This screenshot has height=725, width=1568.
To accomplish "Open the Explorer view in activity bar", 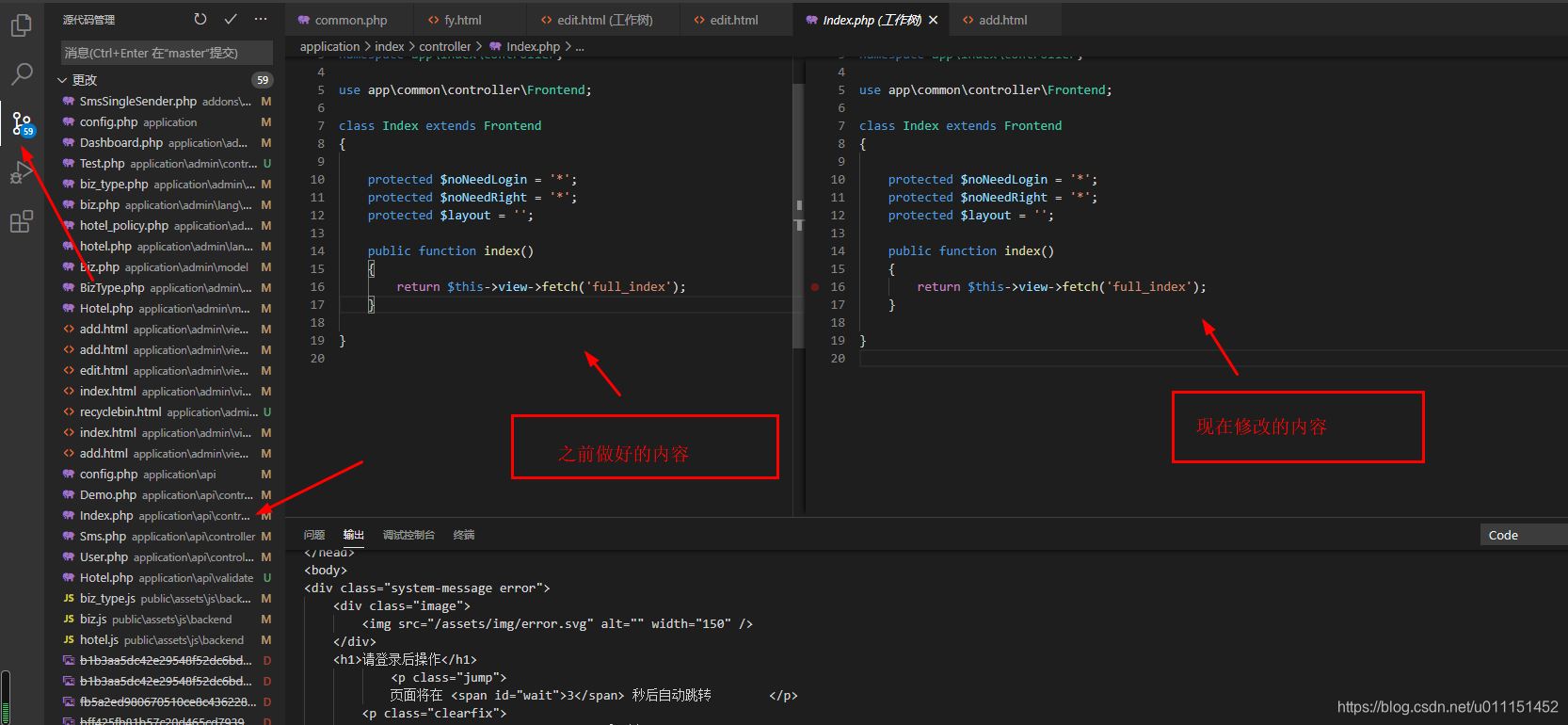I will coord(21,25).
